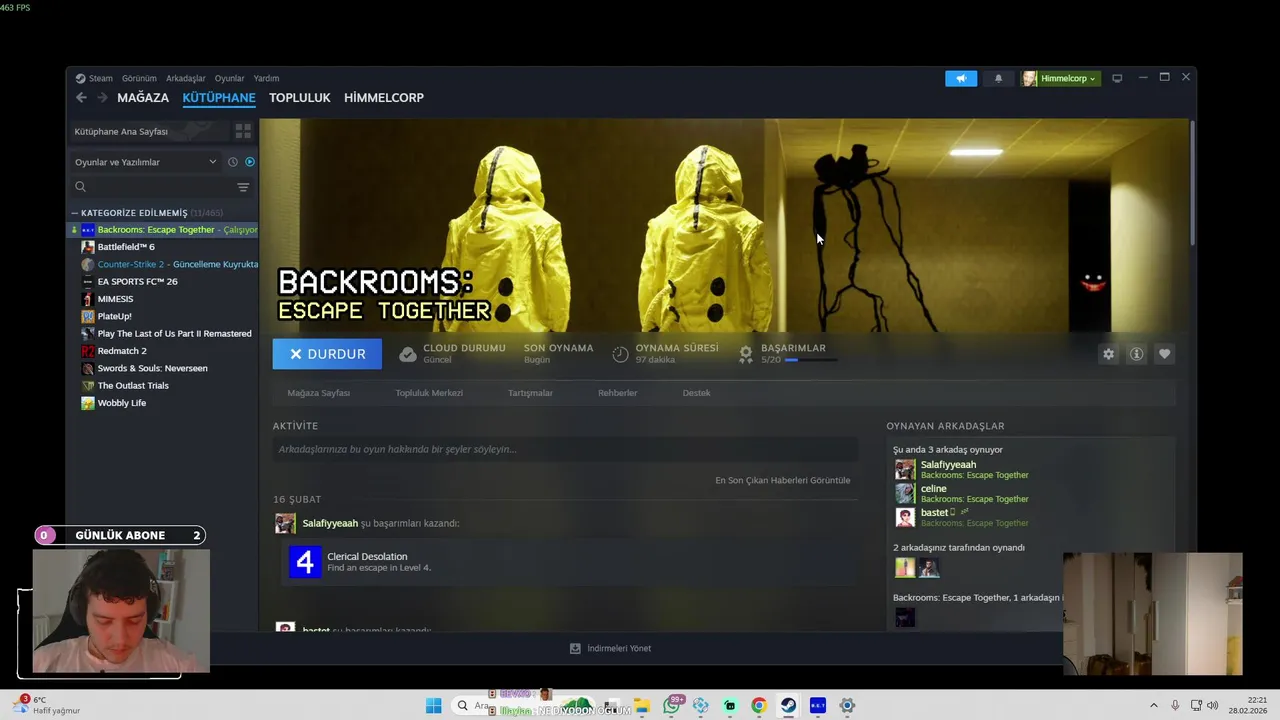This screenshot has height=720, width=1280.
Task: Click the activity status input field
Action: pos(565,449)
